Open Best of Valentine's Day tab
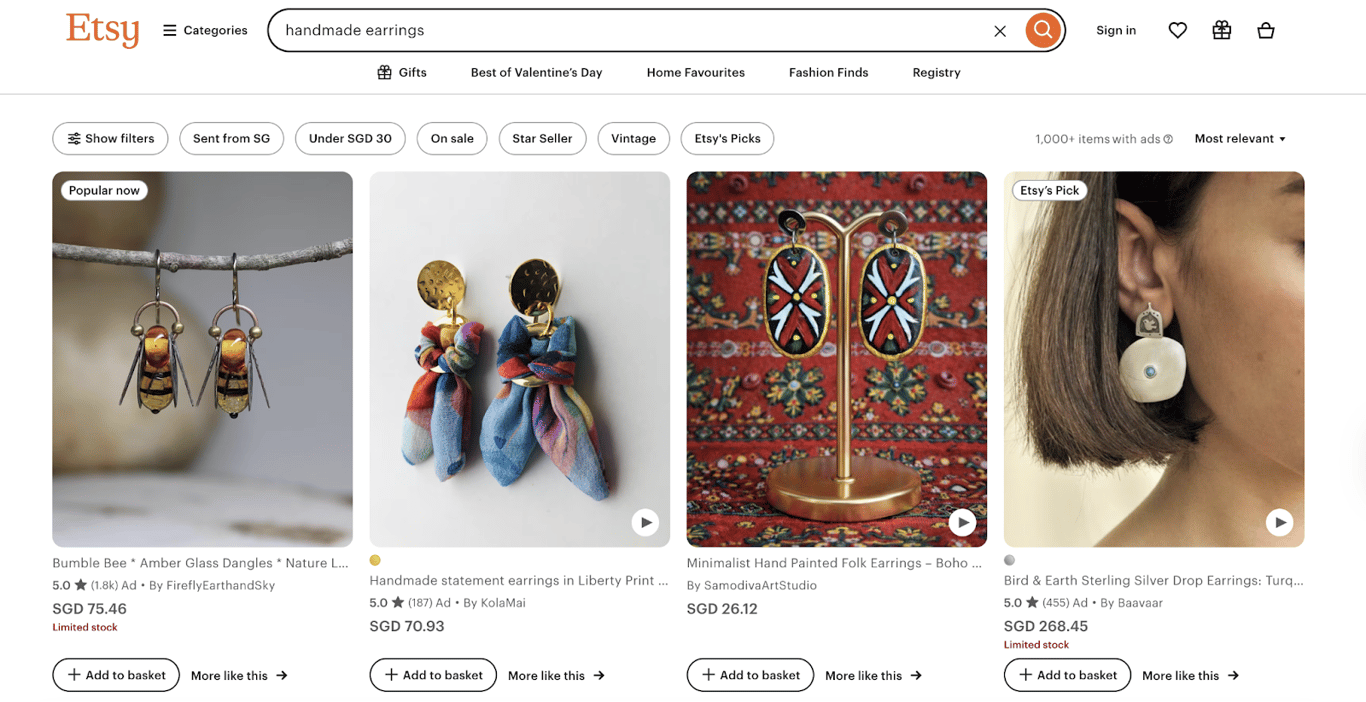The height and width of the screenshot is (702, 1366). pos(536,73)
